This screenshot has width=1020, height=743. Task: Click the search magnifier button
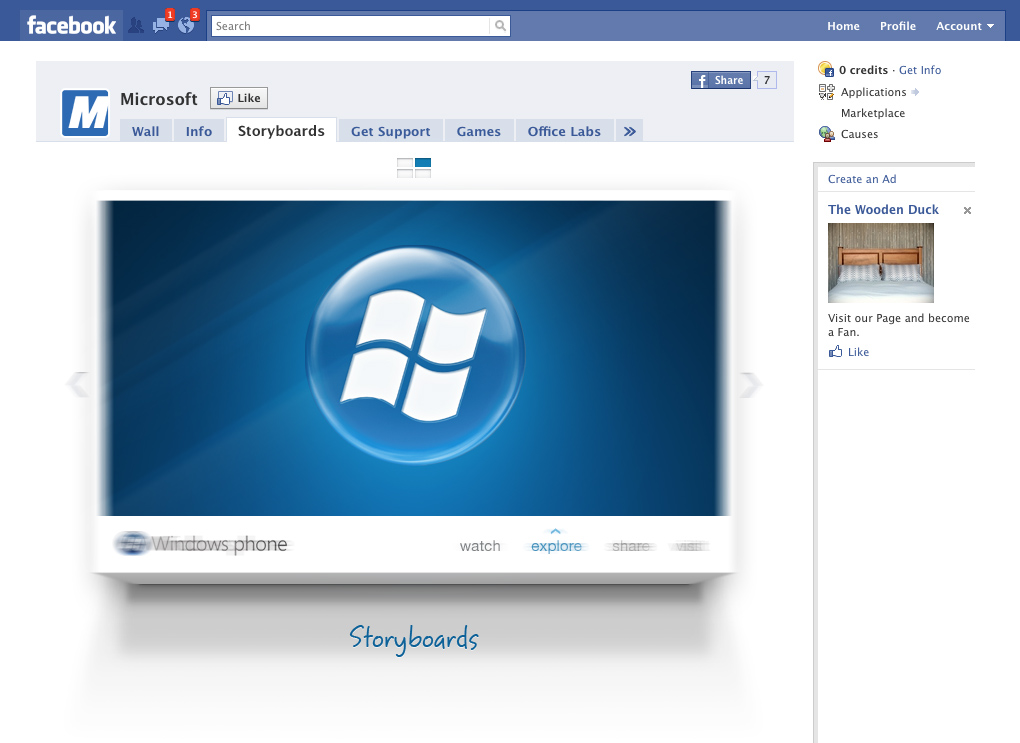click(500, 26)
